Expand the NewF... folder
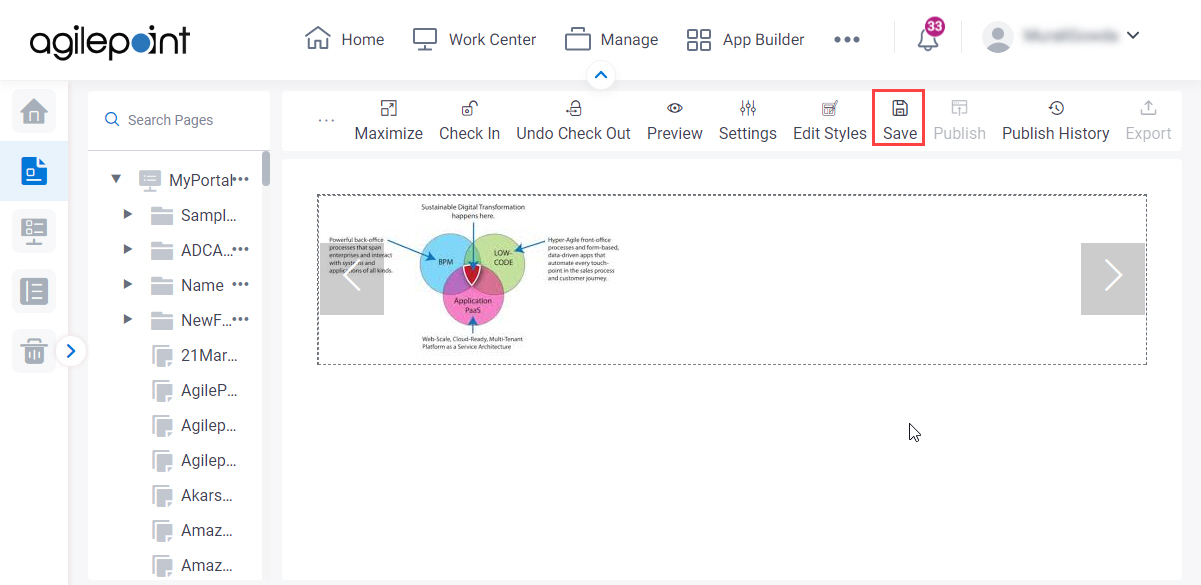Screen dimensions: 1201x585 click(128, 320)
